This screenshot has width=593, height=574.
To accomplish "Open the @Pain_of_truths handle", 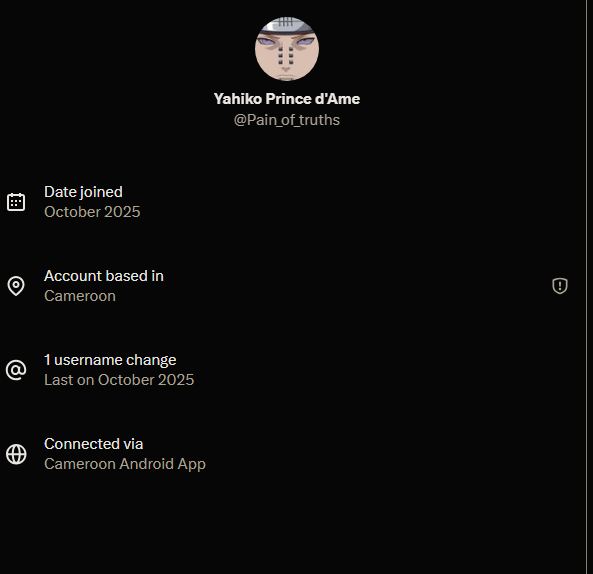I will [x=287, y=120].
